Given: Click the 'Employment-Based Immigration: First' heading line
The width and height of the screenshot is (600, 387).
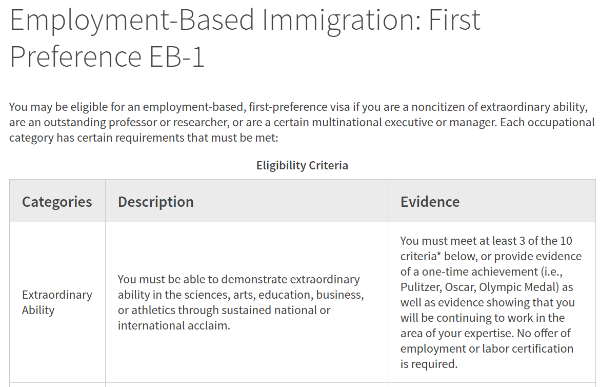Looking at the screenshot, I should pos(245,20).
